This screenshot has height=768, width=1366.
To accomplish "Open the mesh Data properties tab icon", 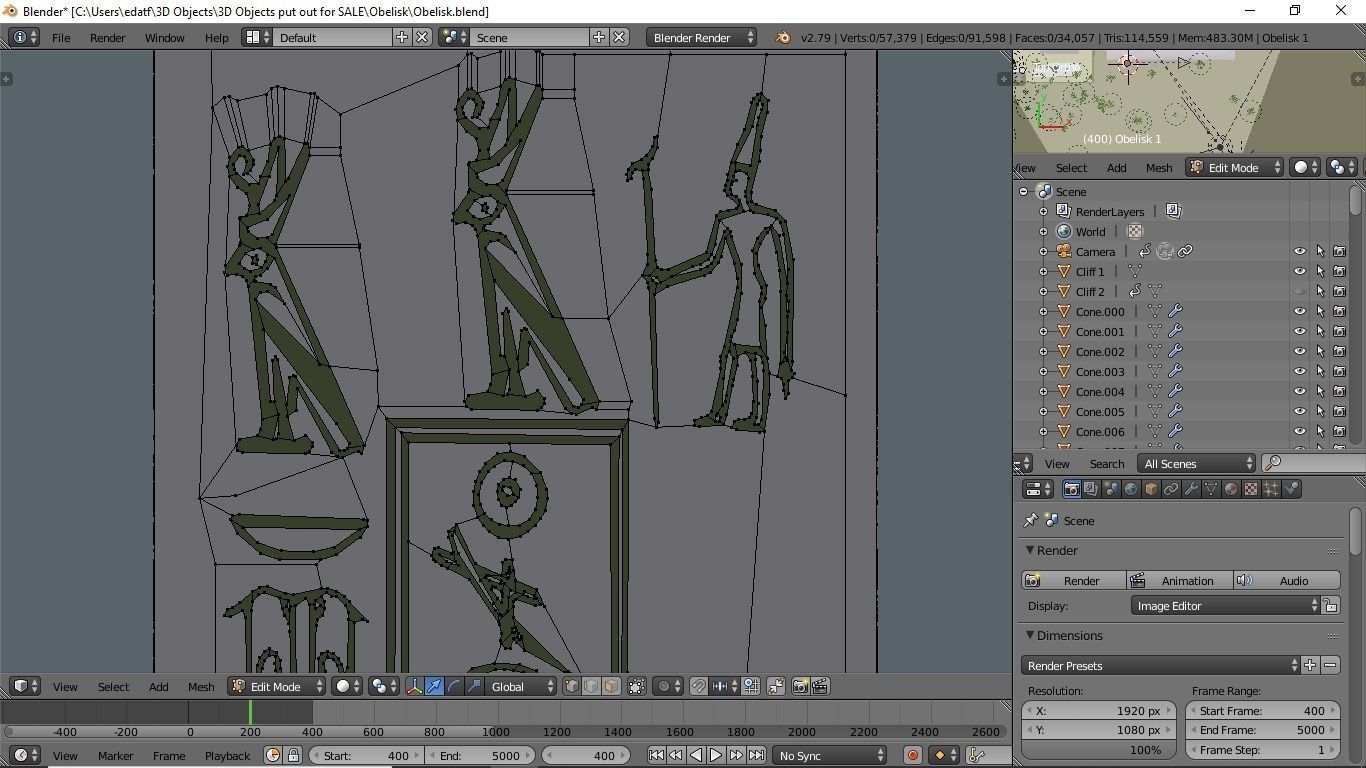I will click(1211, 489).
